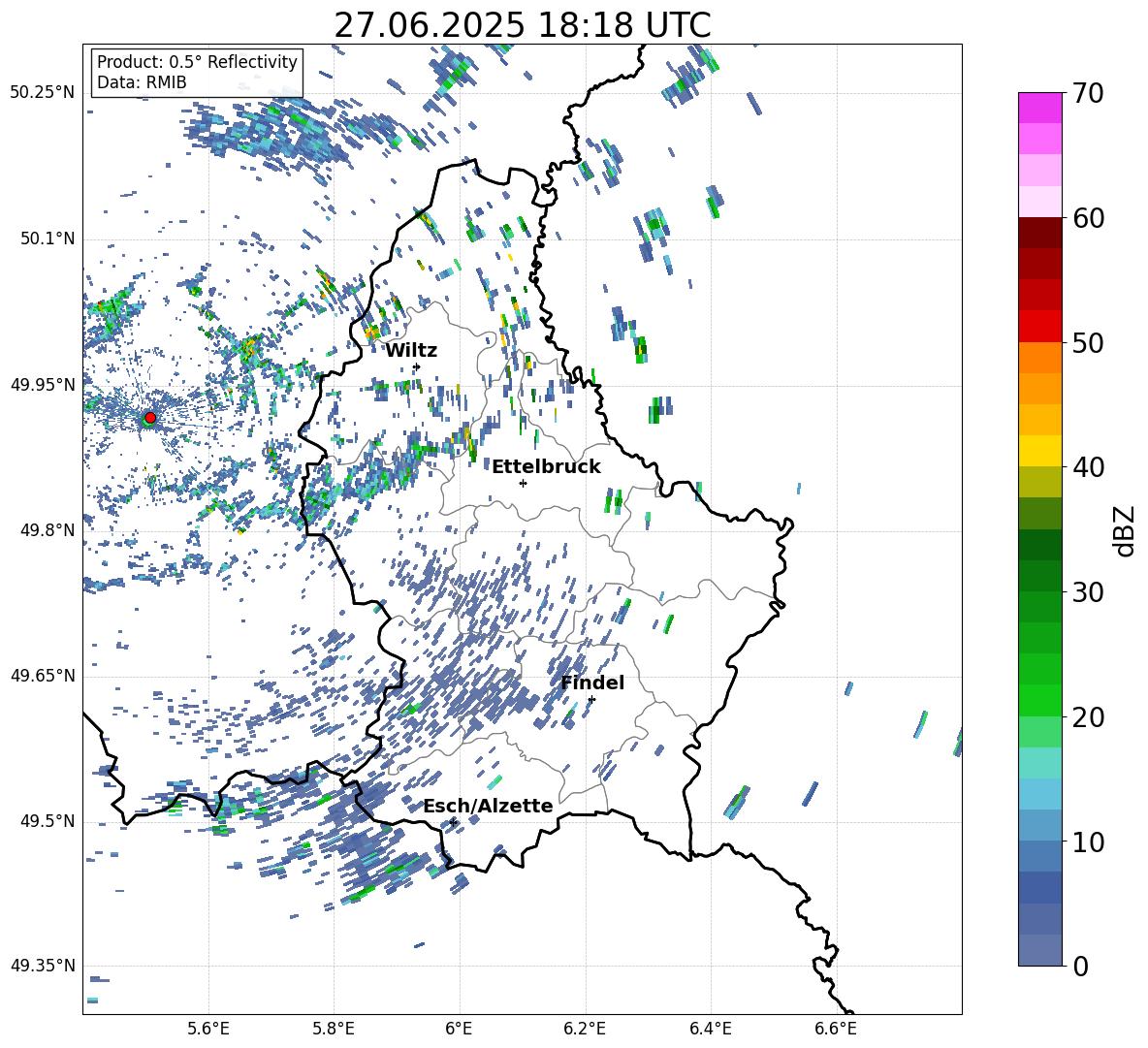Screen dimensions: 1148x1048
Task: Click the 0 dBZ colorbar tick label
Action: (1080, 966)
